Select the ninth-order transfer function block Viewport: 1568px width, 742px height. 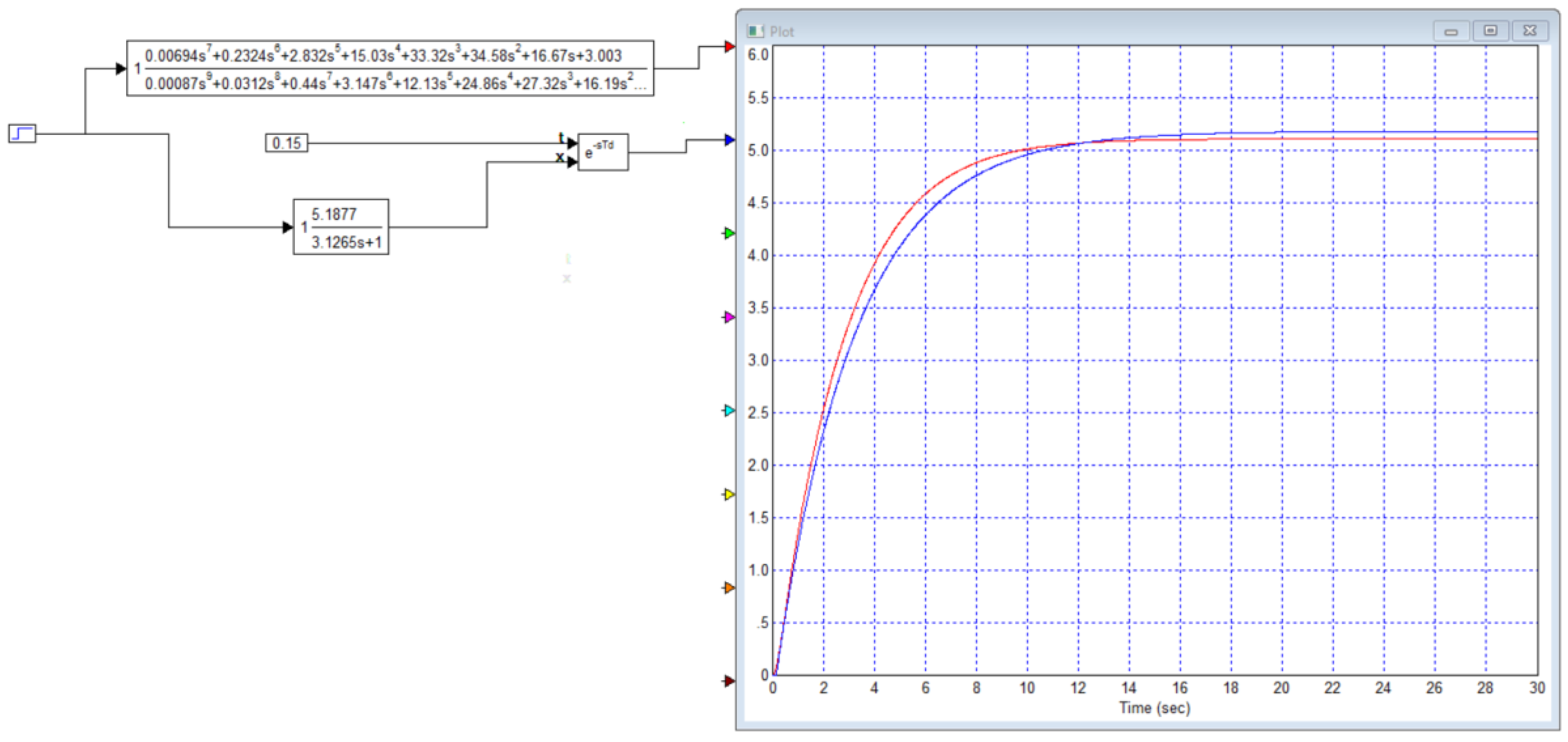tap(390, 68)
